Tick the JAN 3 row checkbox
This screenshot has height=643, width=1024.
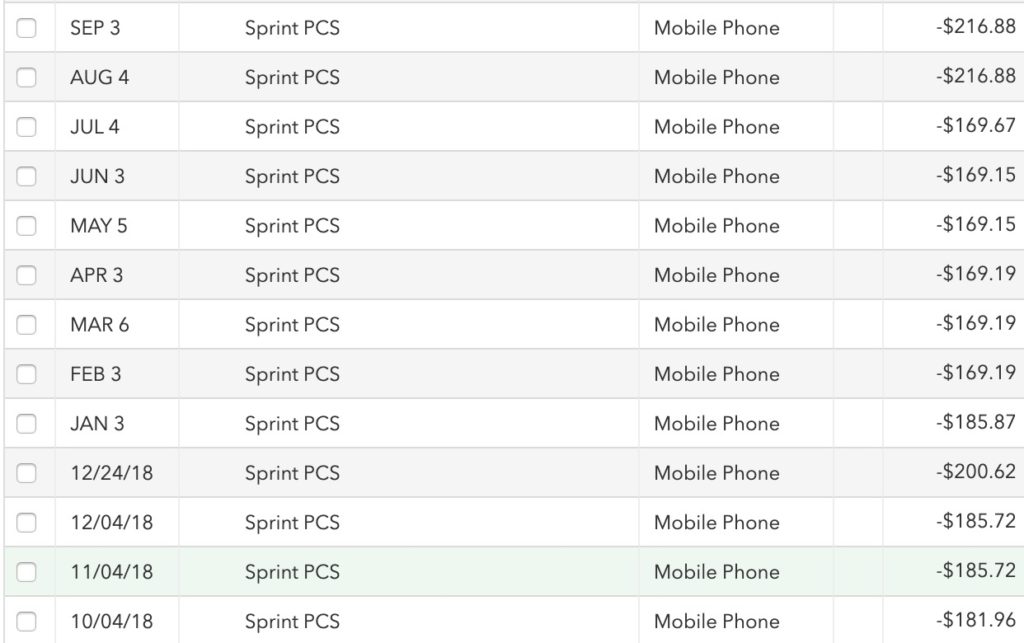pos(26,424)
